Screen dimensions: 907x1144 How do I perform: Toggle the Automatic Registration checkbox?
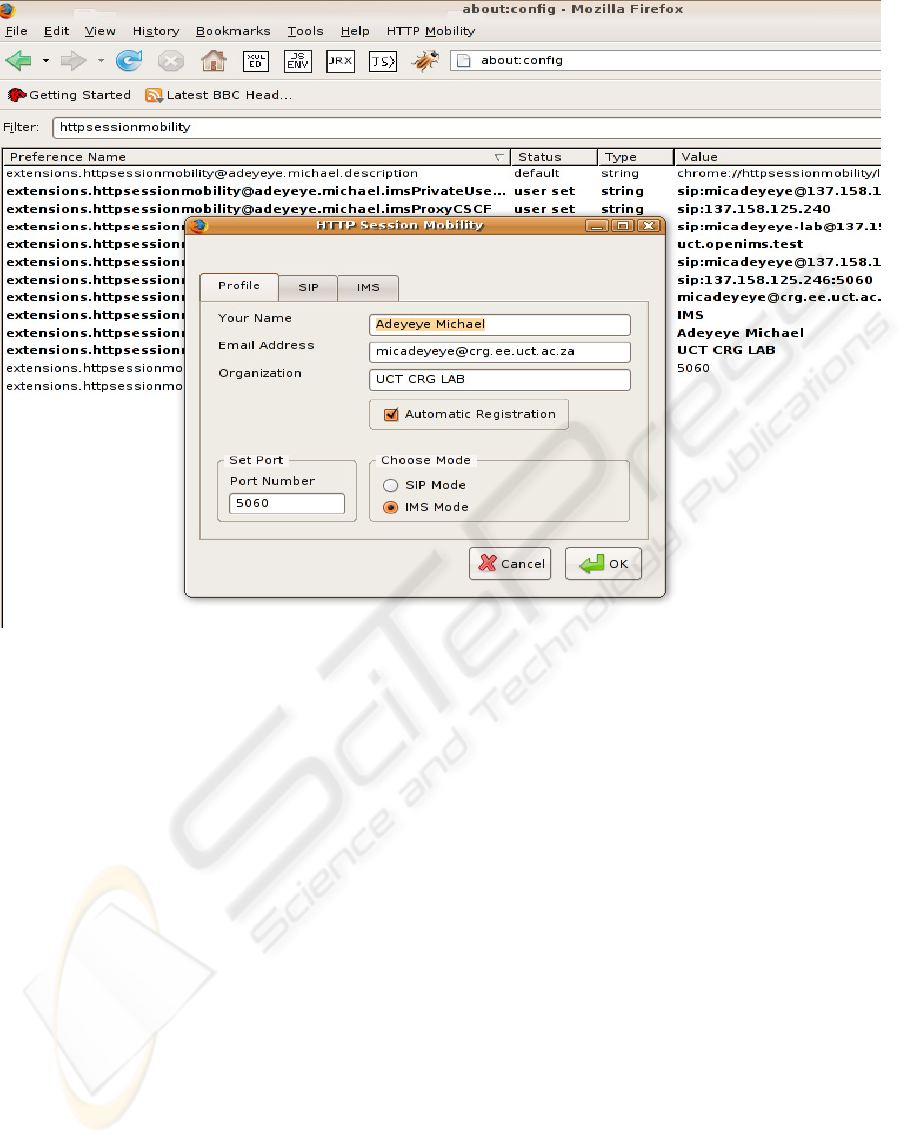(388, 414)
